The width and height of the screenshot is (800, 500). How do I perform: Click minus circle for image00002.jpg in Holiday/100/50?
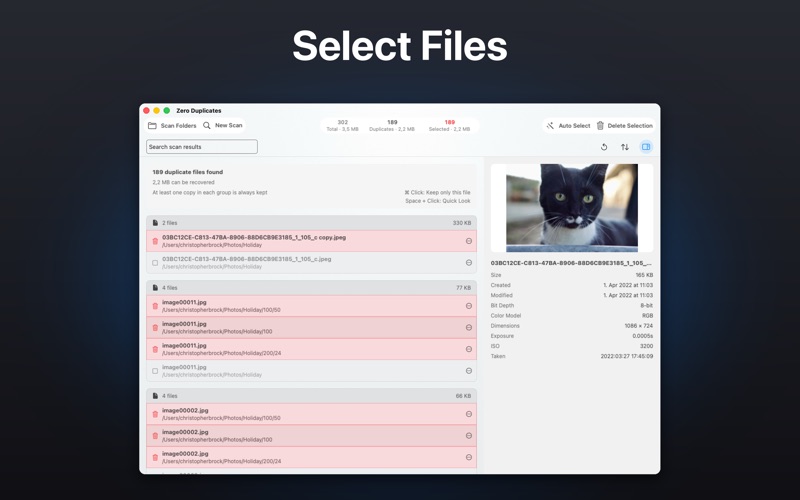pyautogui.click(x=468, y=414)
